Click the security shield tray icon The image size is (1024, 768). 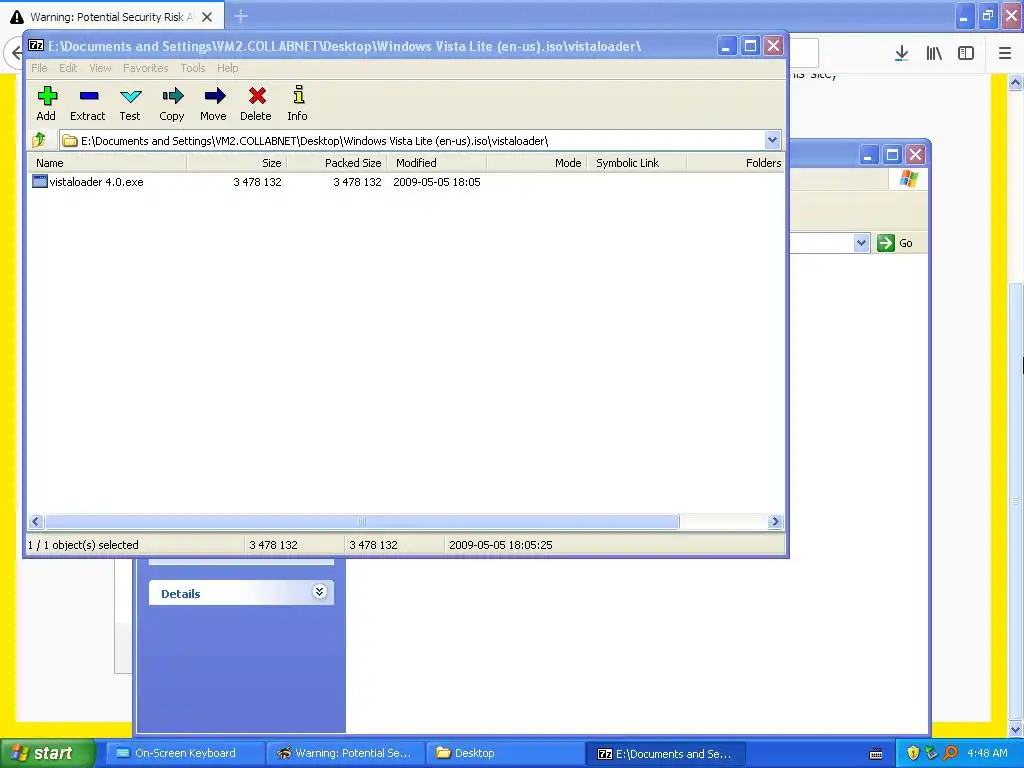click(x=913, y=753)
